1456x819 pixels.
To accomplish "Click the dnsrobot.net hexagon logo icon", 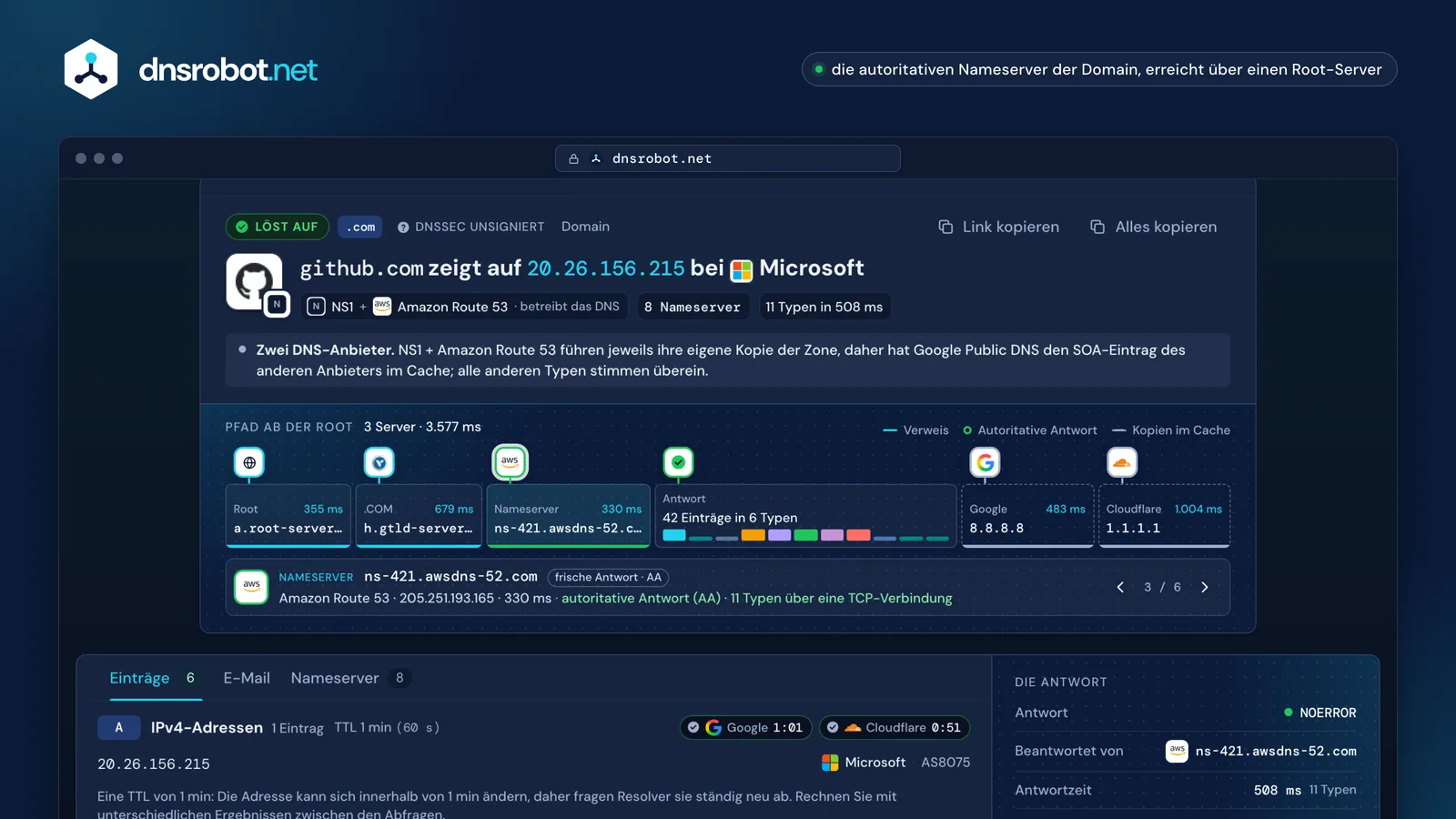I will 91,69.
